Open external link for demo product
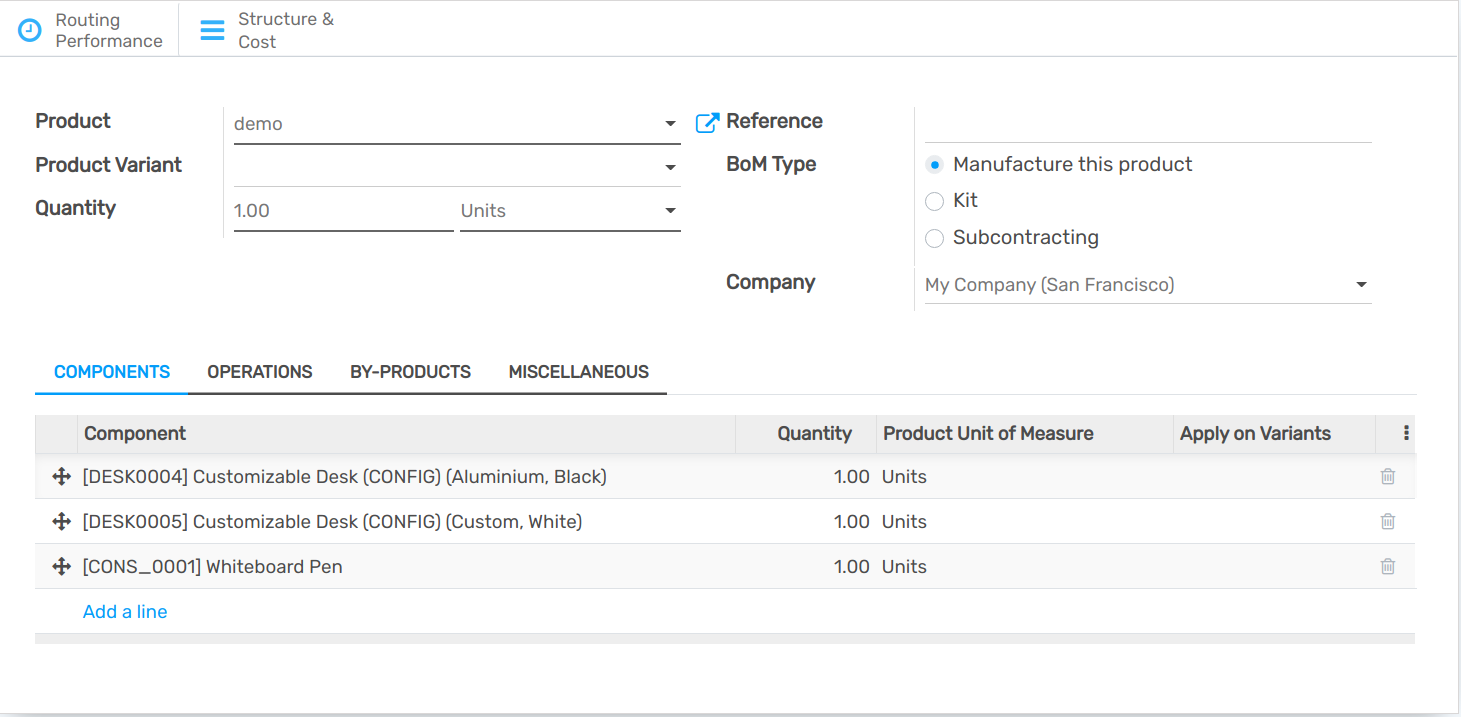1461x717 pixels. [x=707, y=123]
